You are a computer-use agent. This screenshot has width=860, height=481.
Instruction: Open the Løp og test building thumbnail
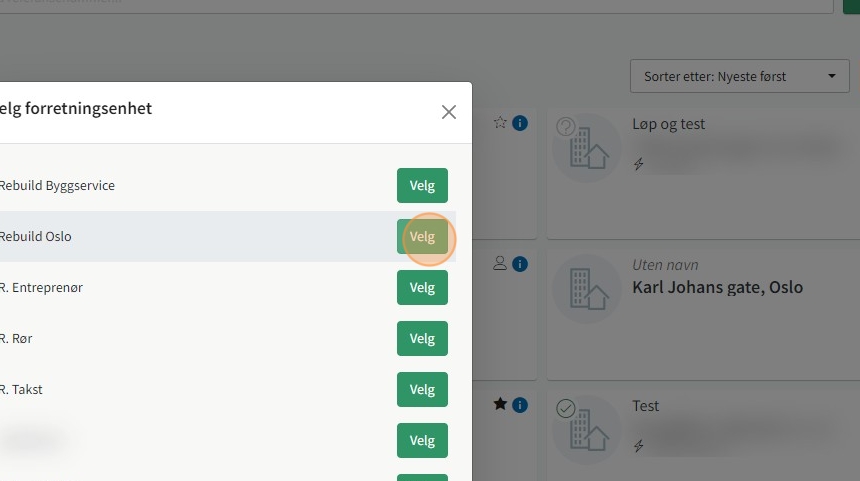point(586,148)
